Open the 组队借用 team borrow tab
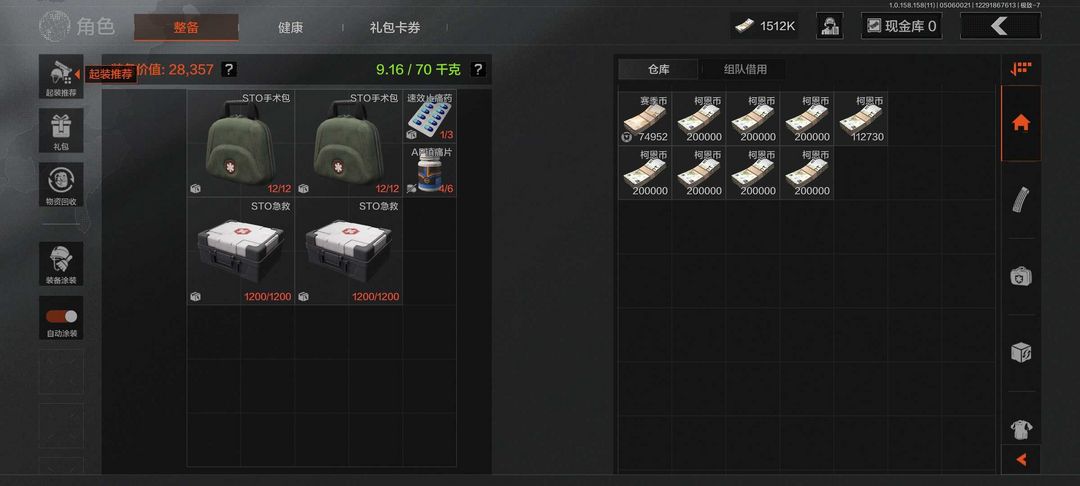1080x486 pixels. (x=745, y=69)
